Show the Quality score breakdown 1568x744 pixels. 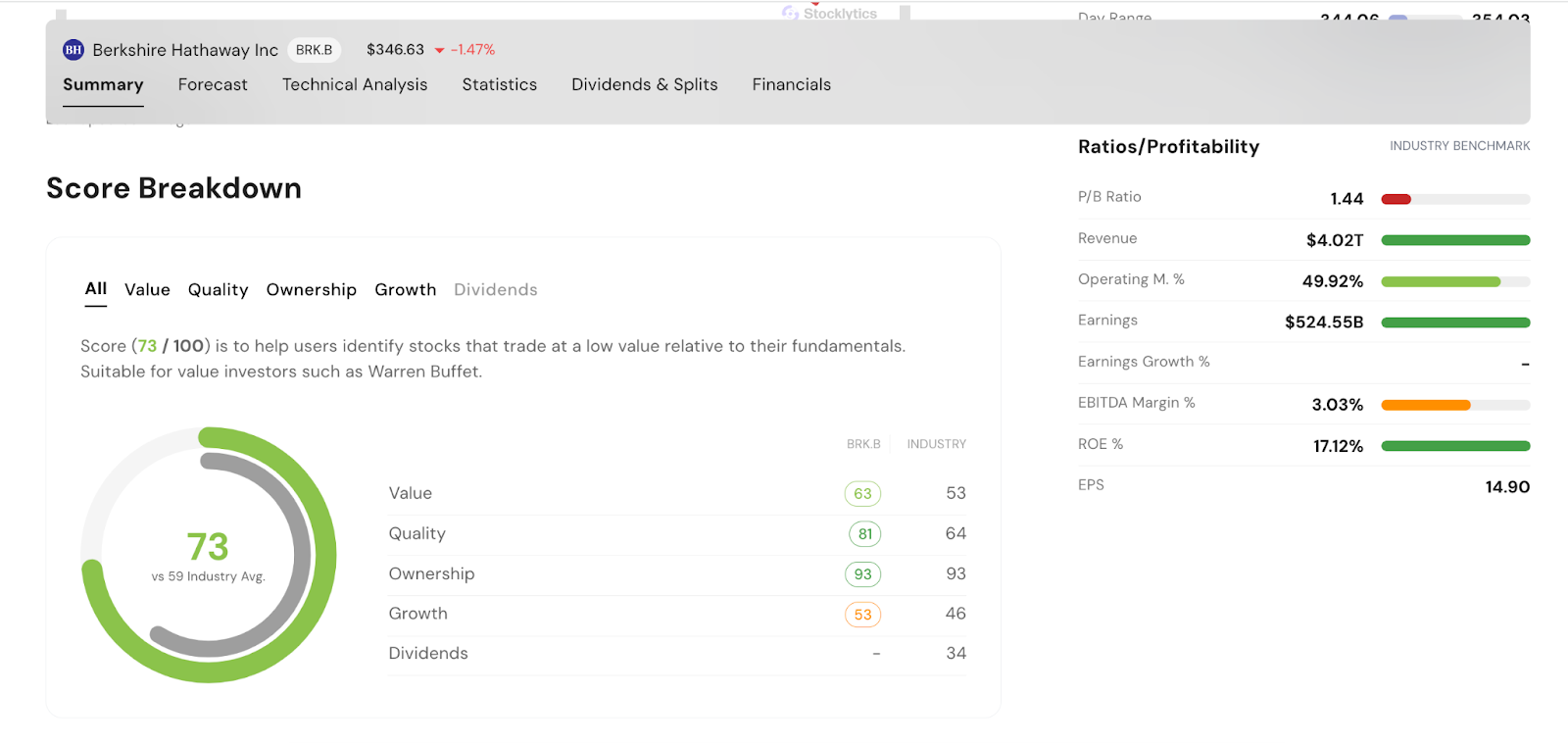pyautogui.click(x=219, y=290)
